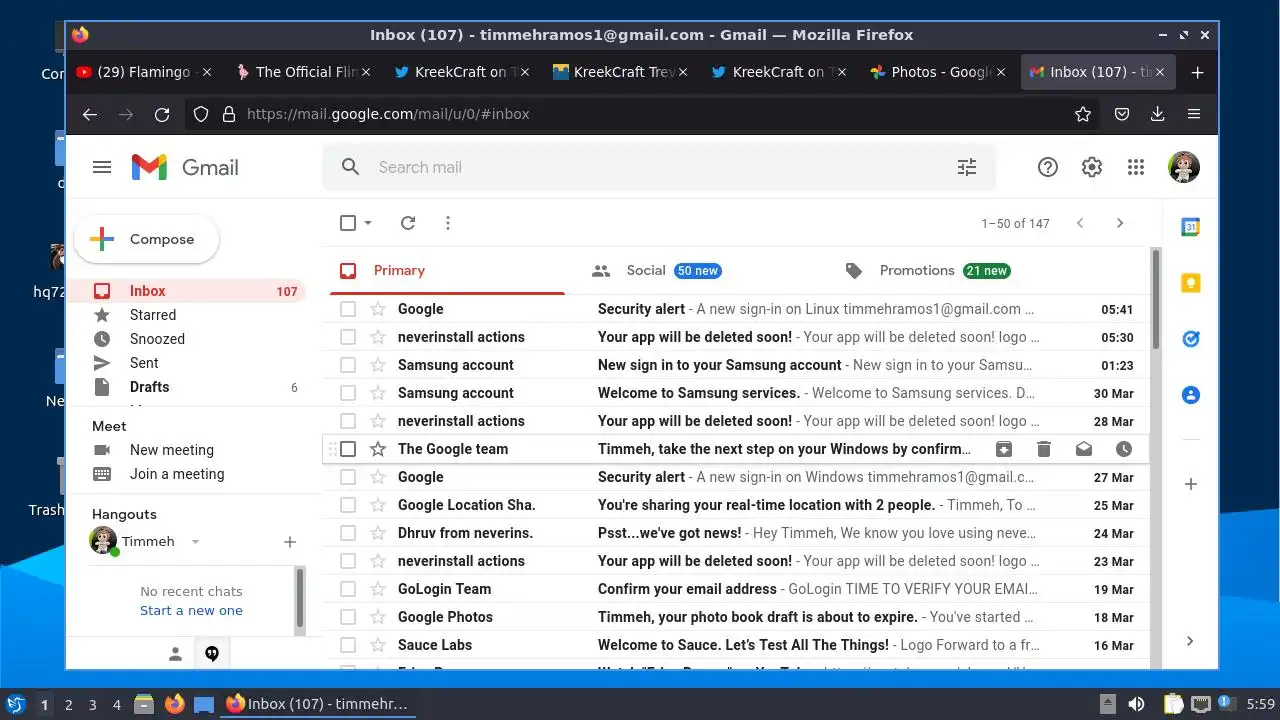Open Hangouts contacts person icon
This screenshot has width=1280, height=720.
[175, 654]
